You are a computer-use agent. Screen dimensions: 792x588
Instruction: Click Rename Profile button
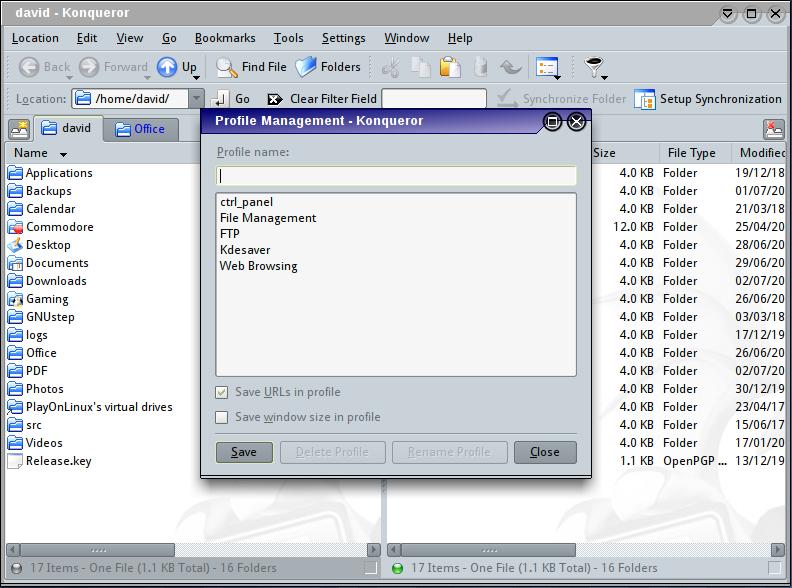tap(450, 452)
